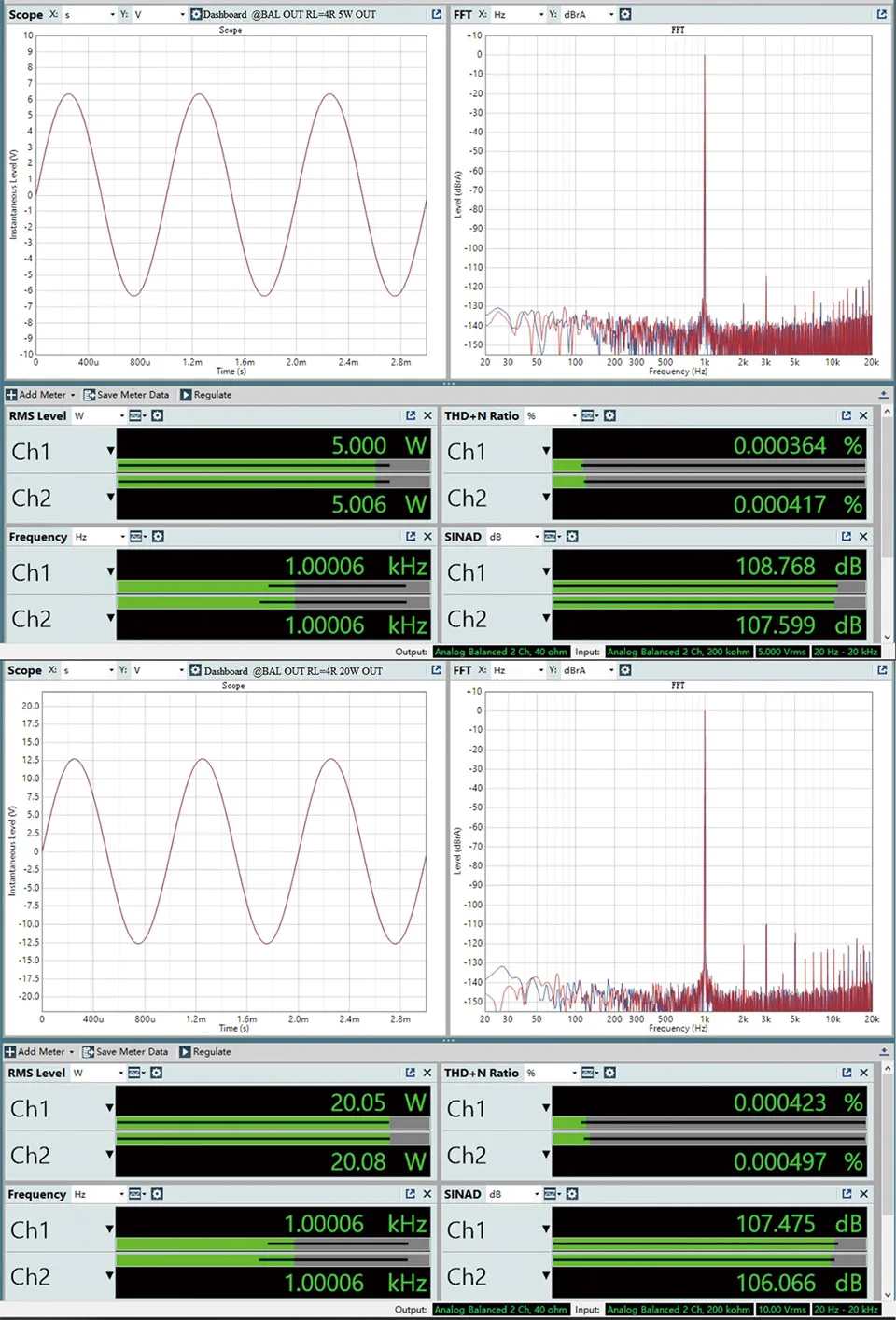Open settings gear of RMS Level meter reading 5.000 W
Image resolution: width=896 pixels, height=1320 pixels.
[x=158, y=415]
